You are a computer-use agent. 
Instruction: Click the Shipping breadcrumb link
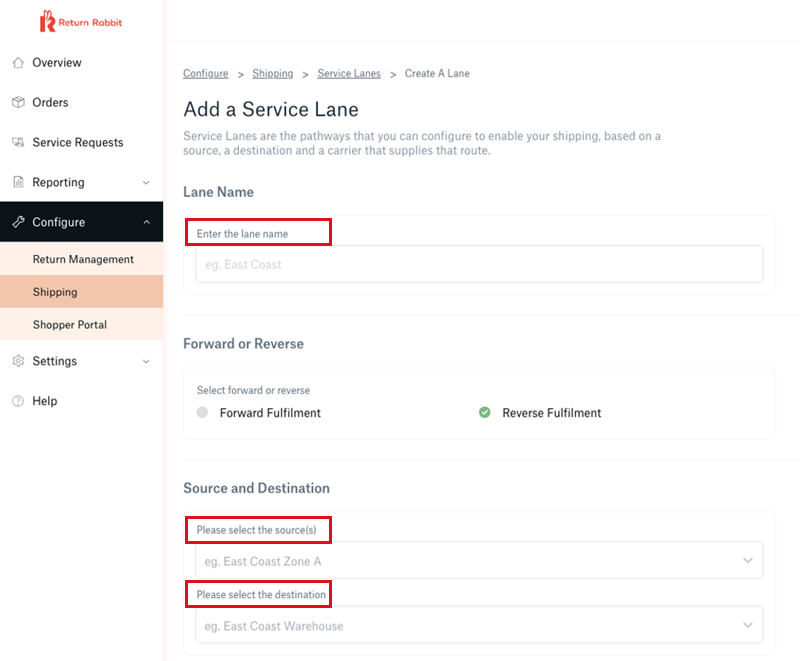coord(272,73)
